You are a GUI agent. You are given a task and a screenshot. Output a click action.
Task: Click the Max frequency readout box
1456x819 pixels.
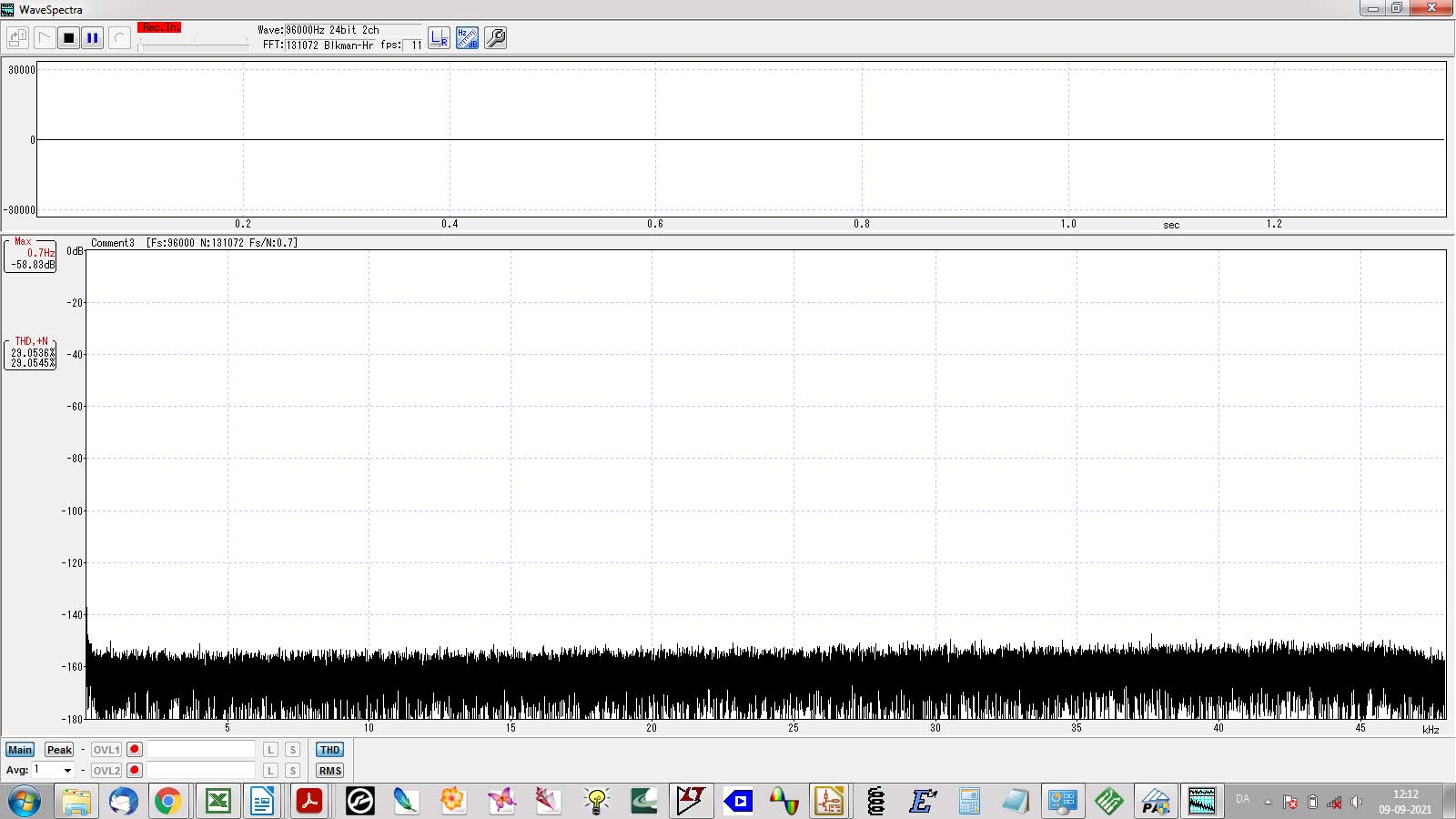31,255
